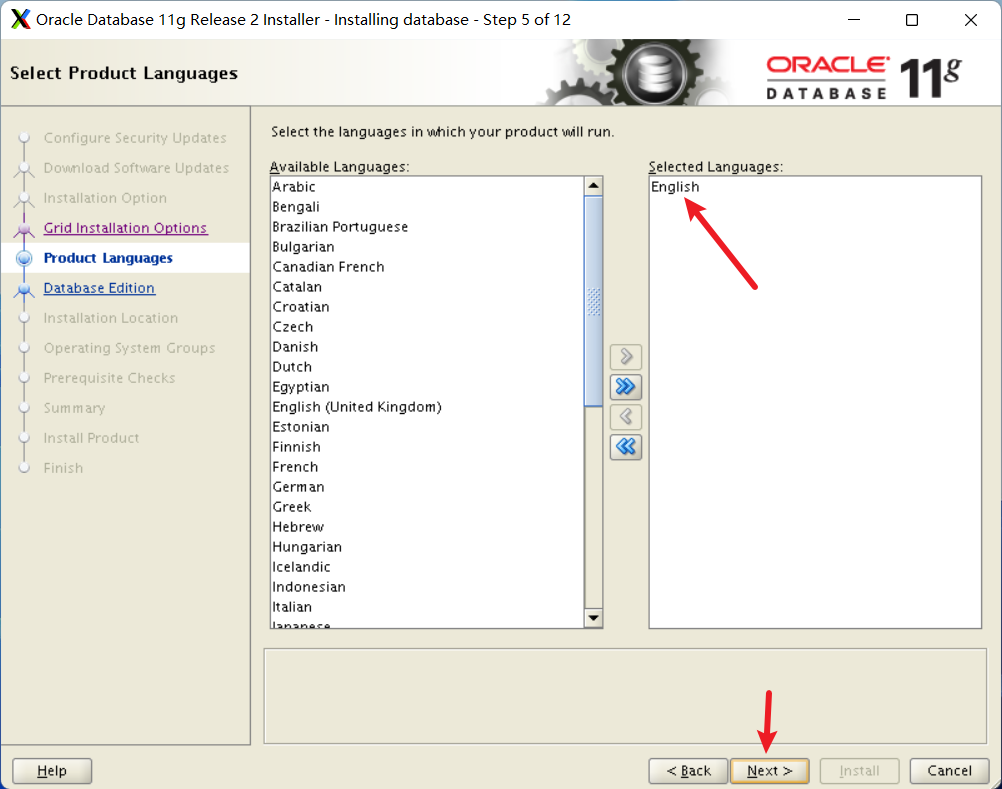
Task: Return to previous step with Back button
Action: pyautogui.click(x=688, y=770)
